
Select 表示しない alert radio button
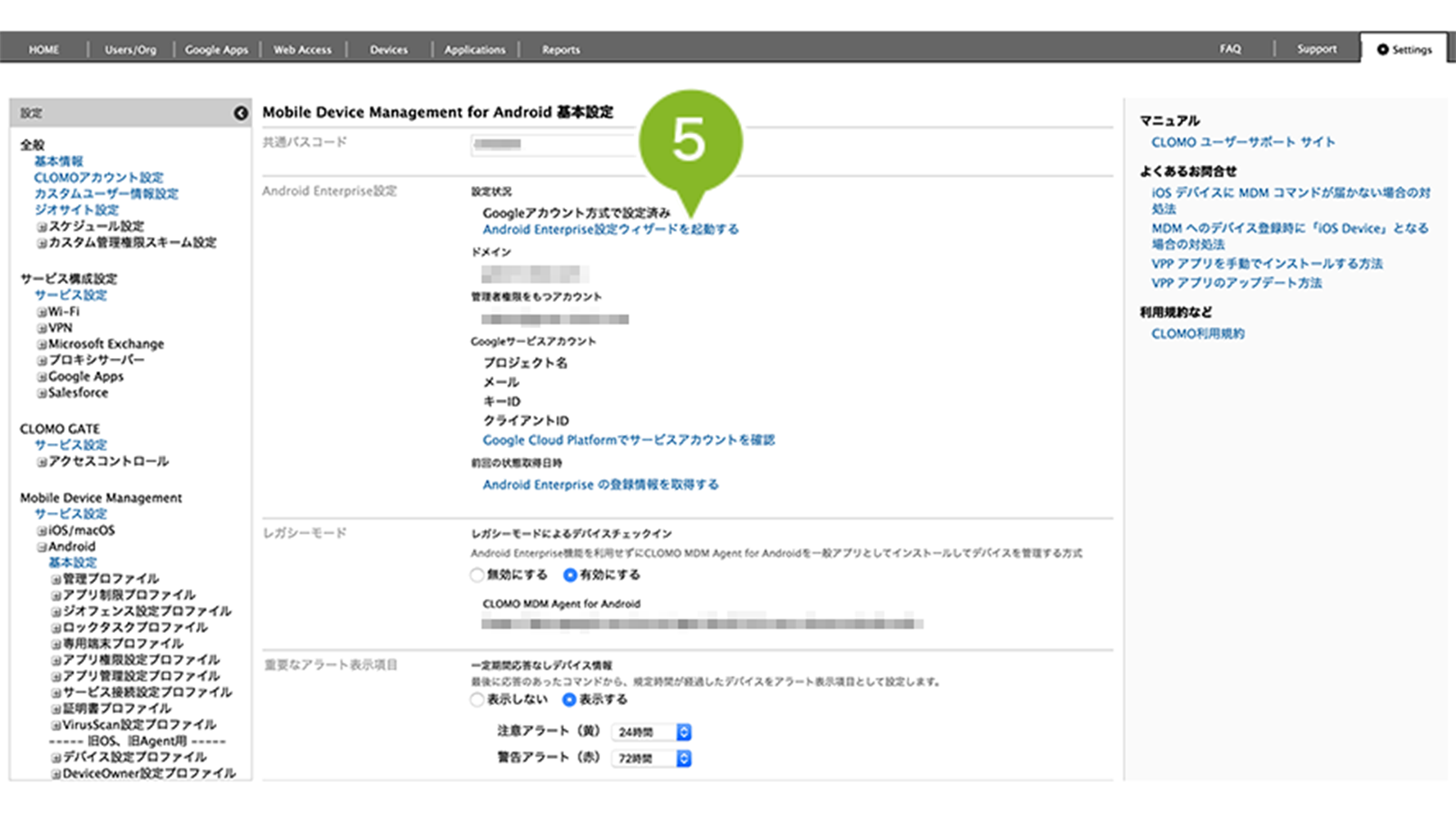477,699
